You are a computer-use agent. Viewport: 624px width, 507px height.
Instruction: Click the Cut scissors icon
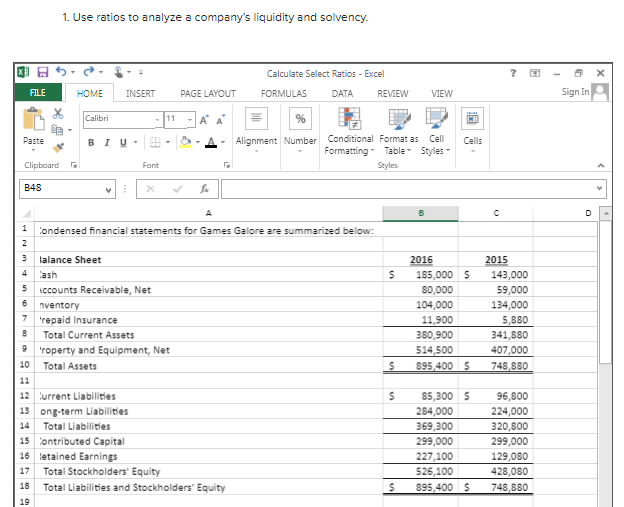pos(58,114)
